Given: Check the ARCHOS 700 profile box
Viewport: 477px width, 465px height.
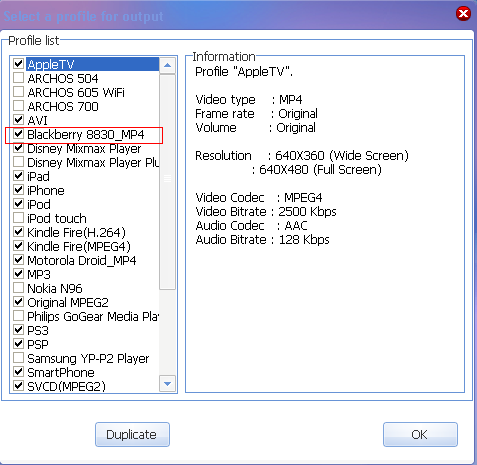Looking at the screenshot, I should click(x=18, y=106).
